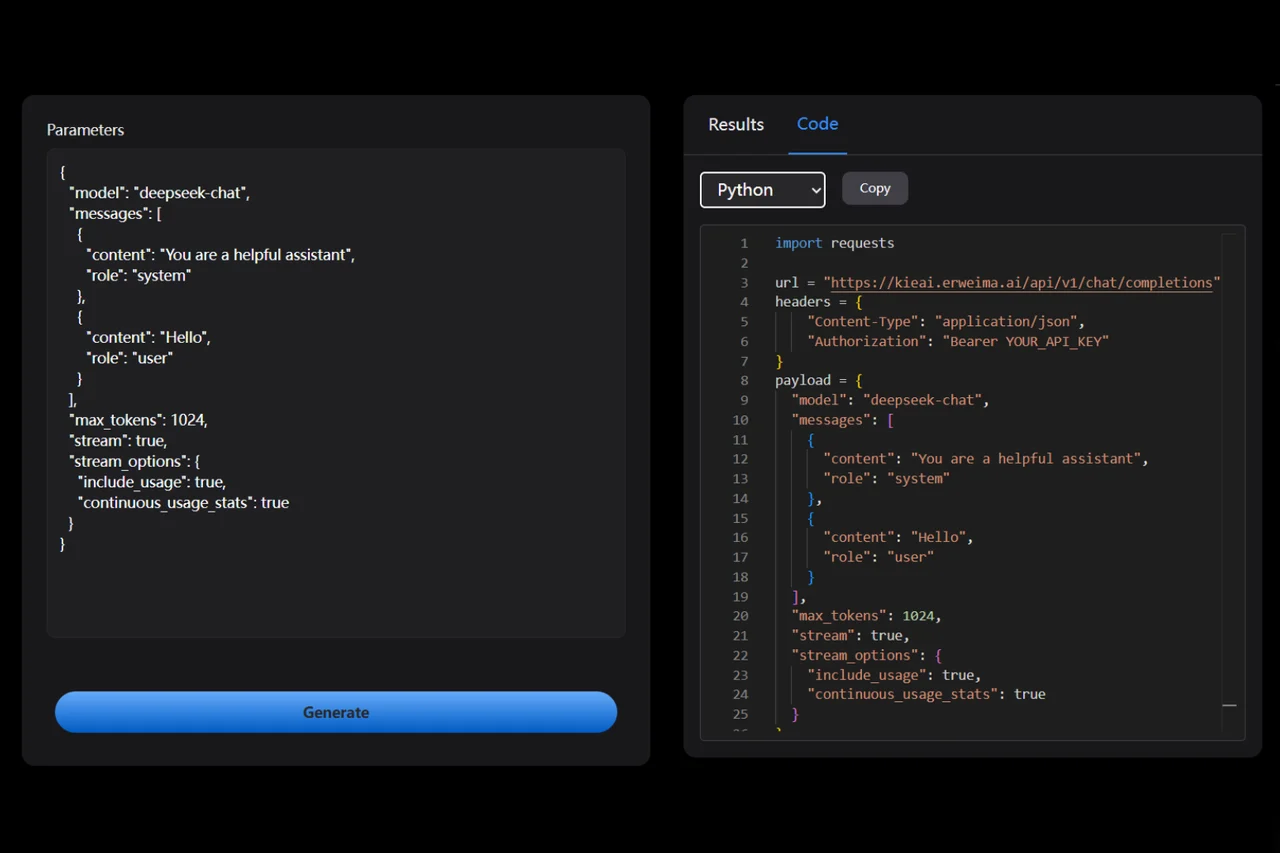
Task: Click the code panel scrollbar
Action: 1229,705
